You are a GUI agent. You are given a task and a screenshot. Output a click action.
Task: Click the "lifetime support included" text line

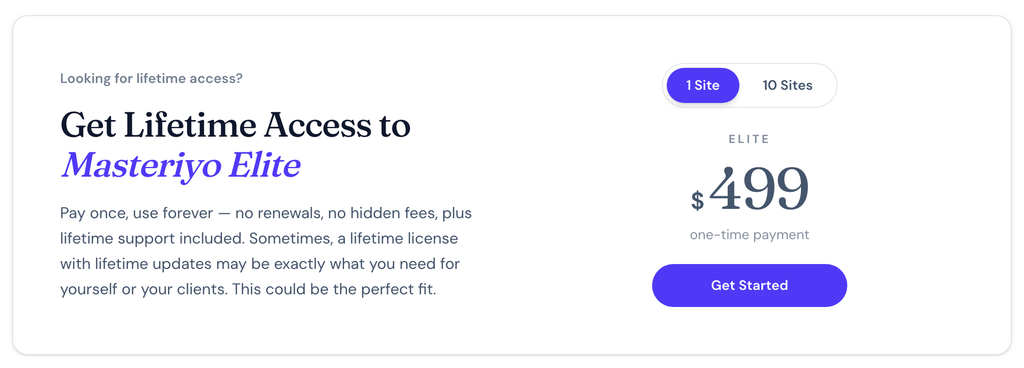pos(153,239)
